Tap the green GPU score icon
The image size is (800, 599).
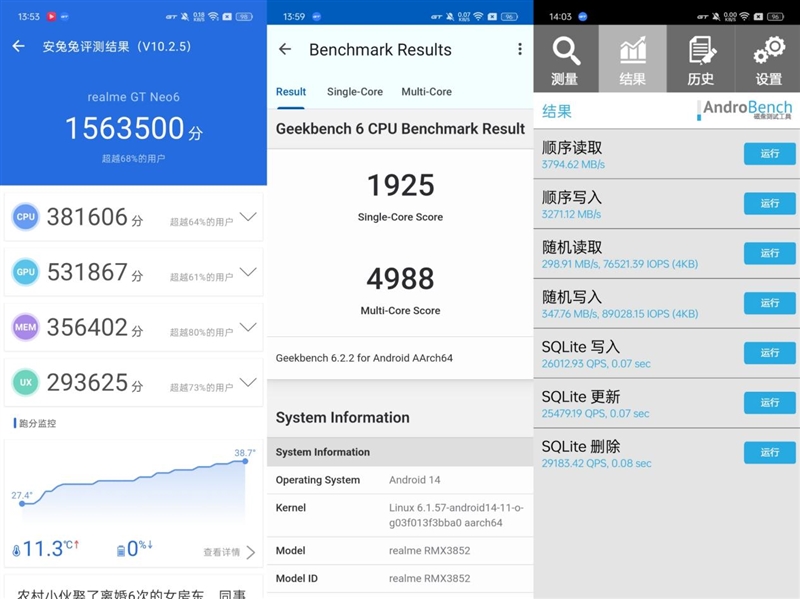click(x=26, y=272)
